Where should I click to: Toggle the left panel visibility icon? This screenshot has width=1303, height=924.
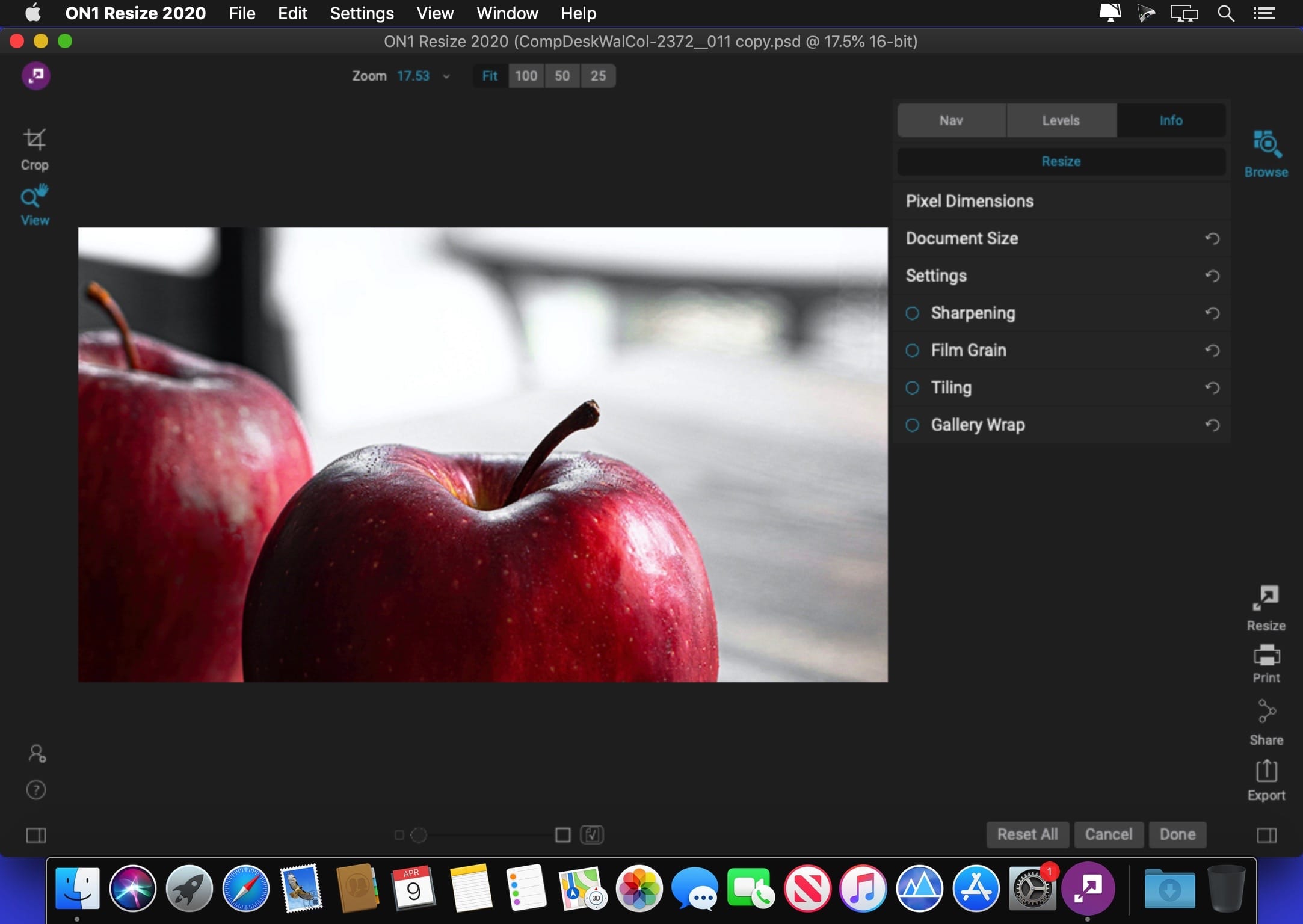pos(36,835)
